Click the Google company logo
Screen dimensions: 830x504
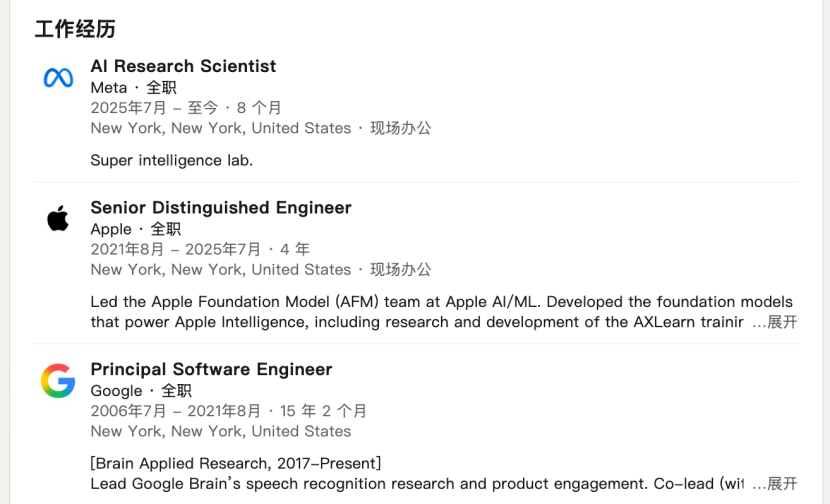pos(58,381)
